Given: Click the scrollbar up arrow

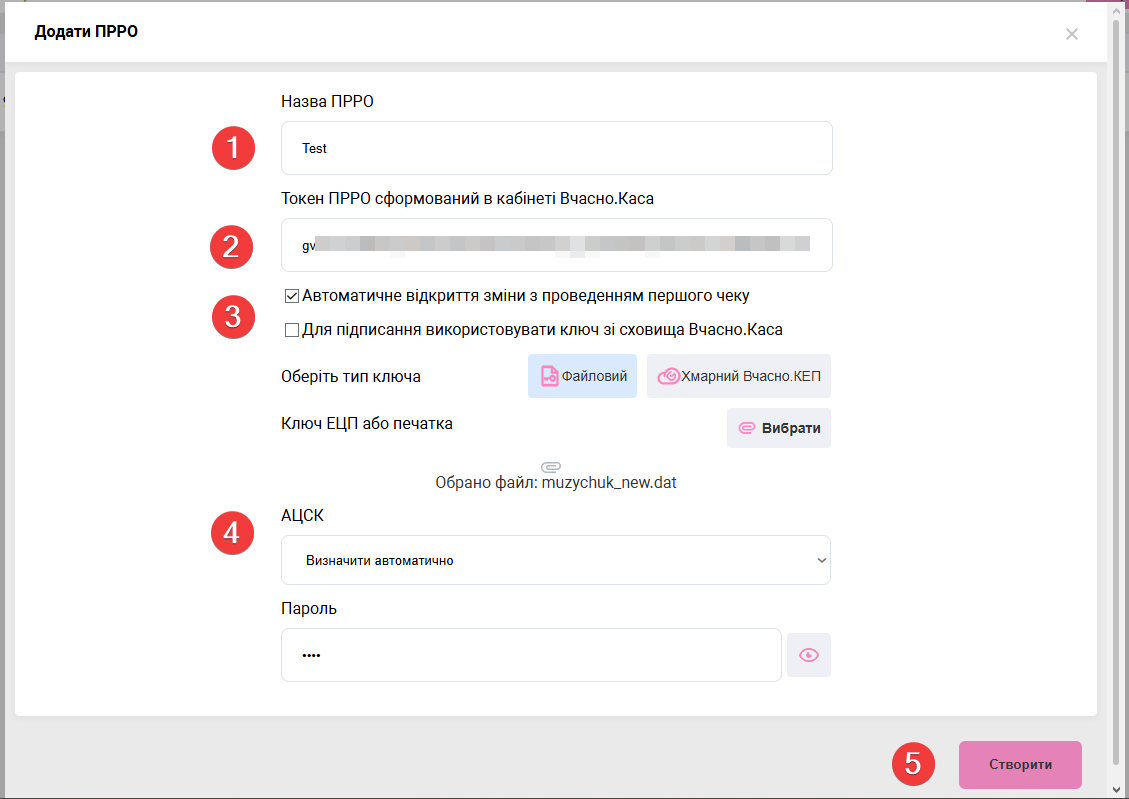Looking at the screenshot, I should 1118,8.
